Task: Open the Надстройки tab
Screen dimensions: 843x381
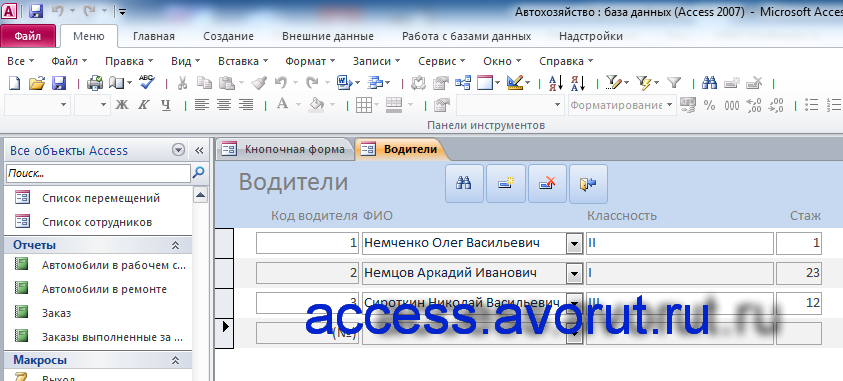Action: click(591, 37)
